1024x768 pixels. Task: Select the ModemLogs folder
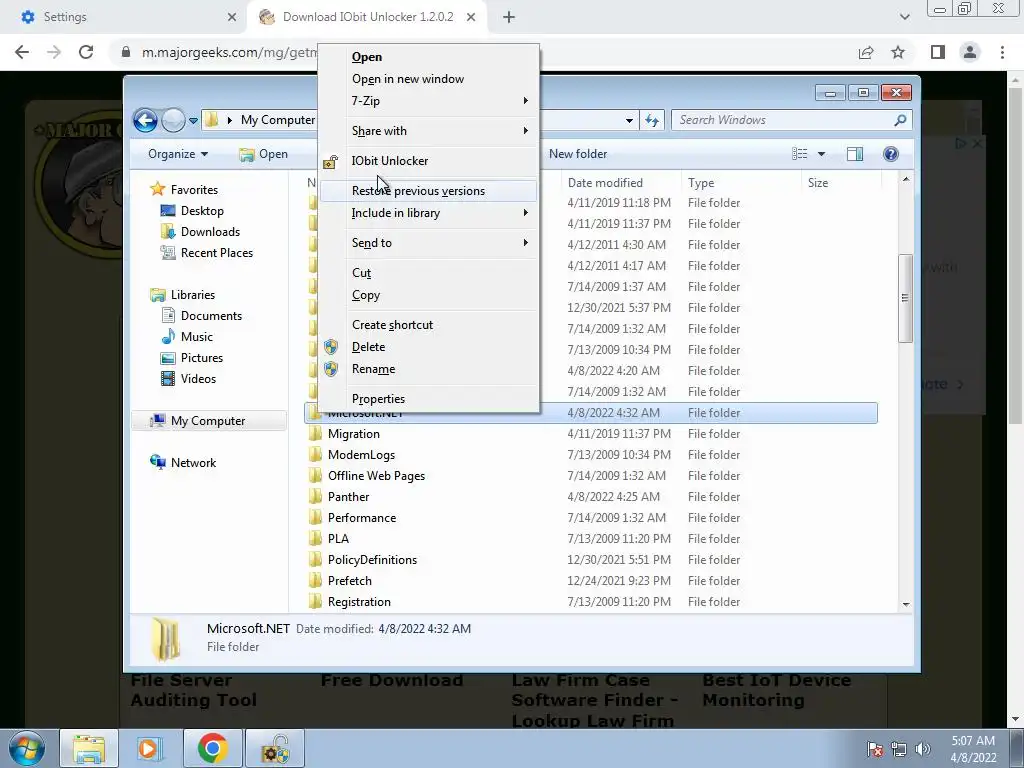click(x=590, y=455)
